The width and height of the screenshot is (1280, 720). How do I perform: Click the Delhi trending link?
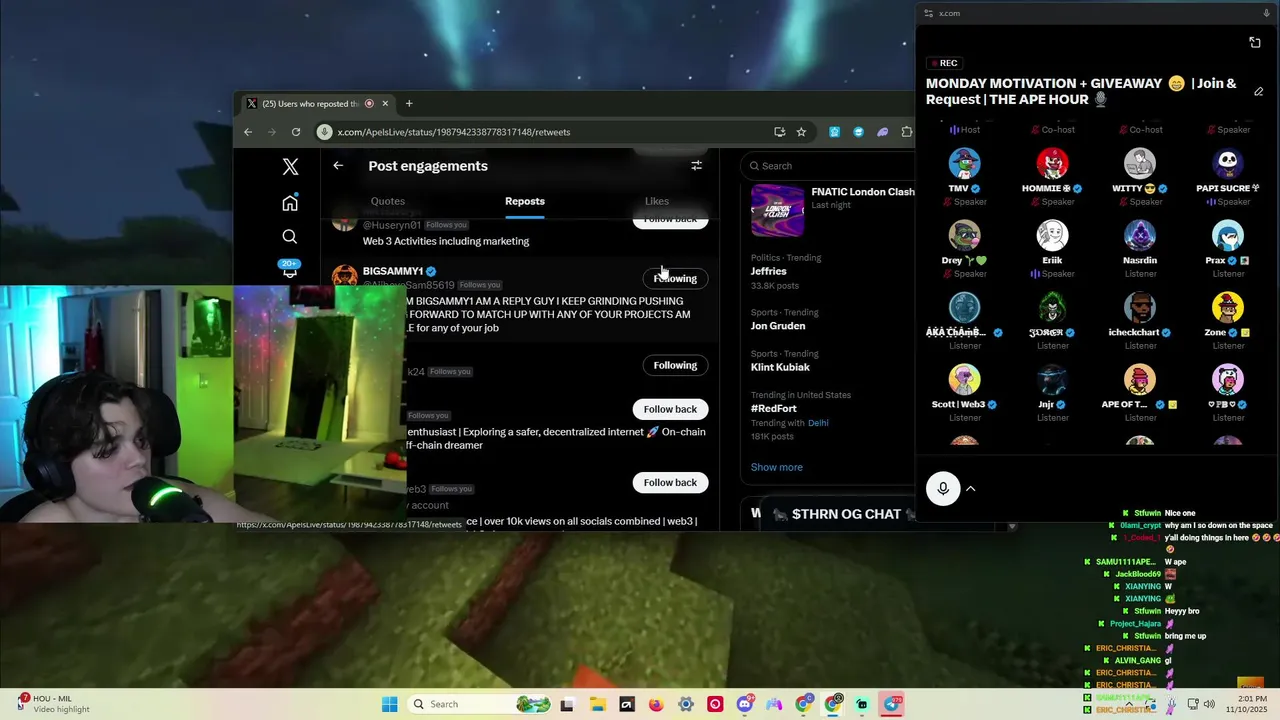(818, 423)
